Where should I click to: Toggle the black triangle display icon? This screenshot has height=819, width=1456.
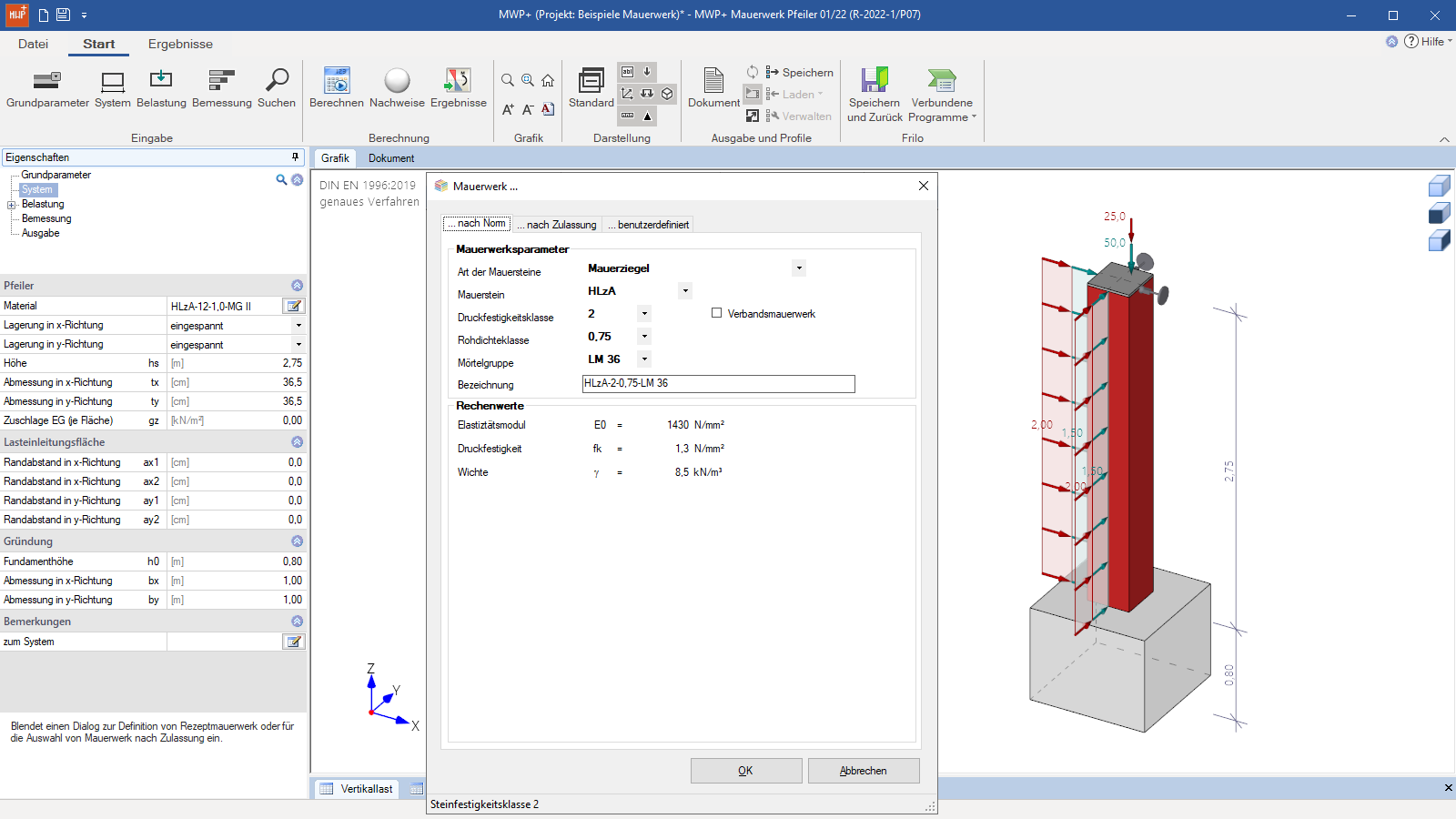tap(647, 116)
